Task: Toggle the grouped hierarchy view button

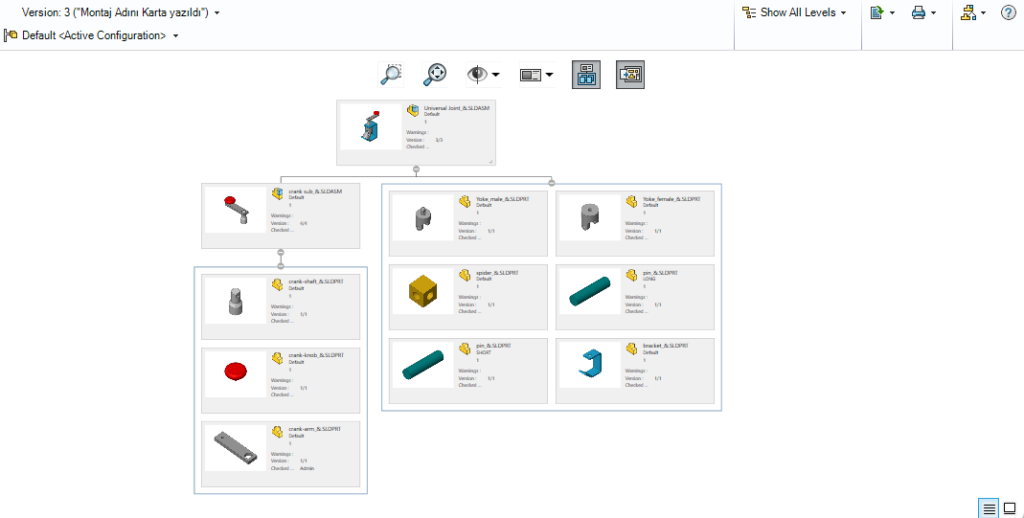Action: tap(586, 74)
